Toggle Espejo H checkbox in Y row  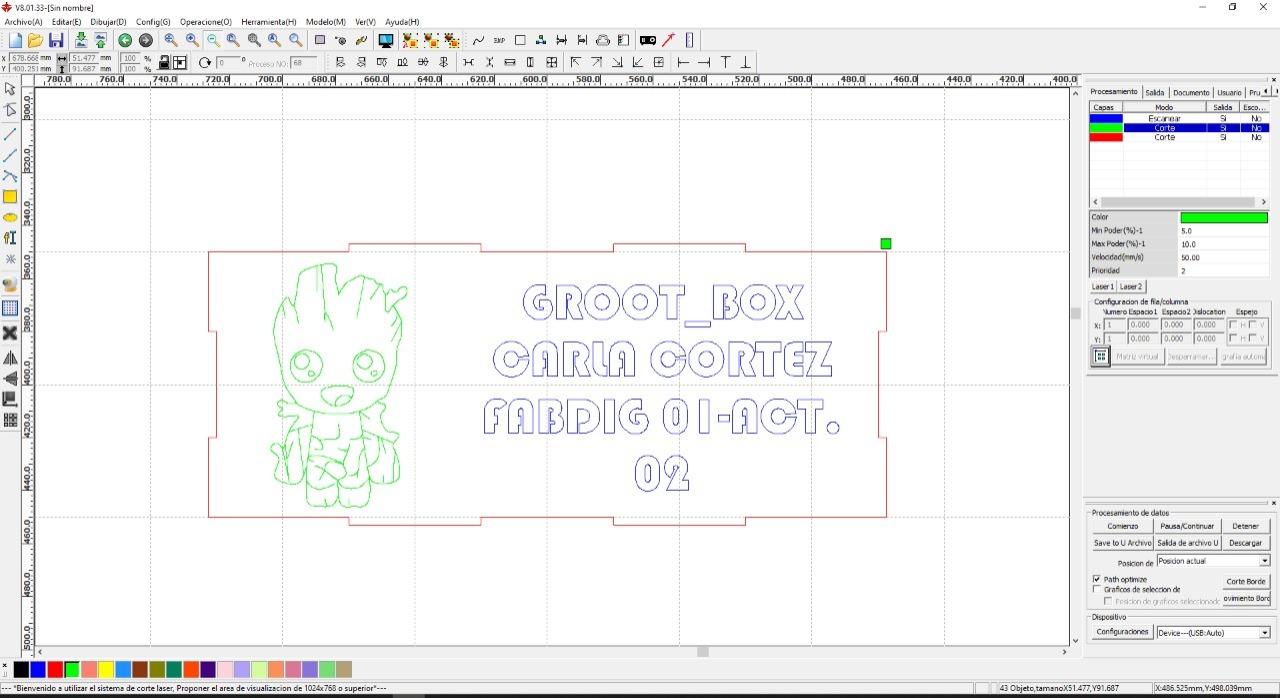pyautogui.click(x=1232, y=338)
